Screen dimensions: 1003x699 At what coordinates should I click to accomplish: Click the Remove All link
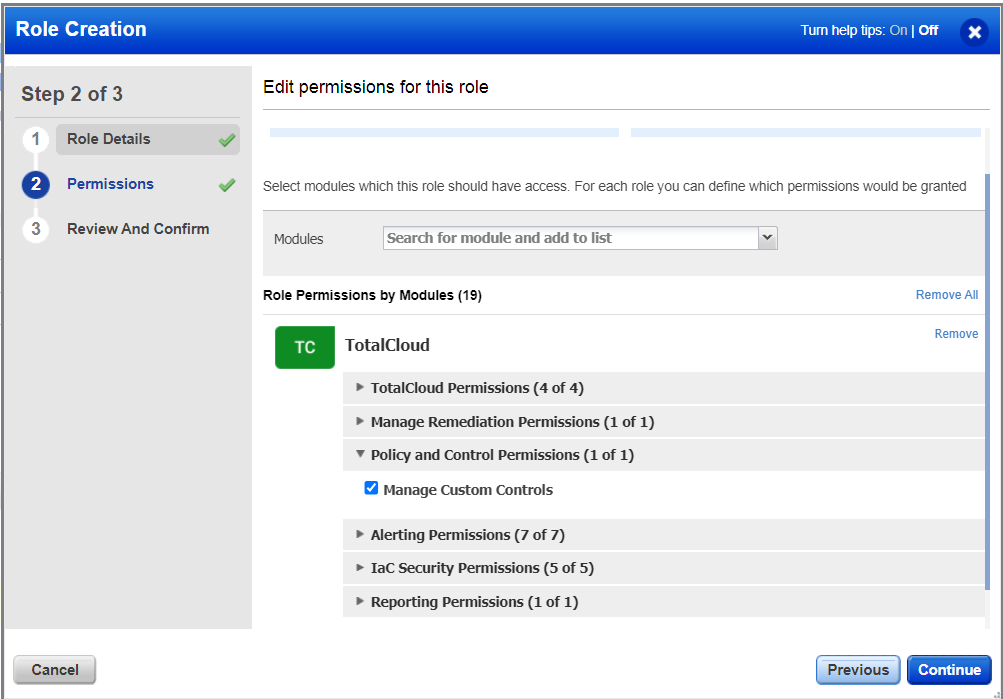[x=946, y=294]
